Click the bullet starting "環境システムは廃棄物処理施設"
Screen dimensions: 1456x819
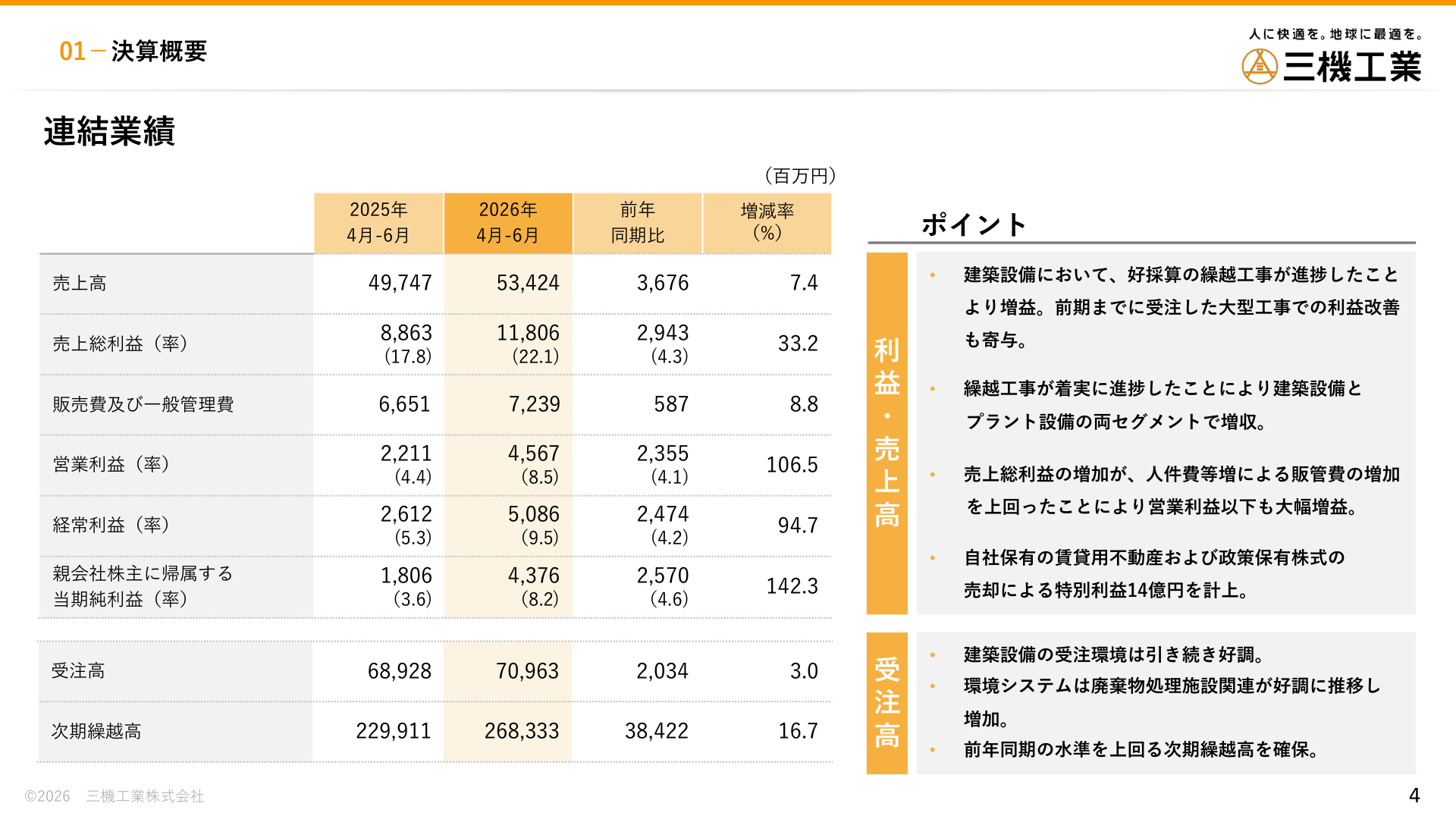tap(1172, 701)
